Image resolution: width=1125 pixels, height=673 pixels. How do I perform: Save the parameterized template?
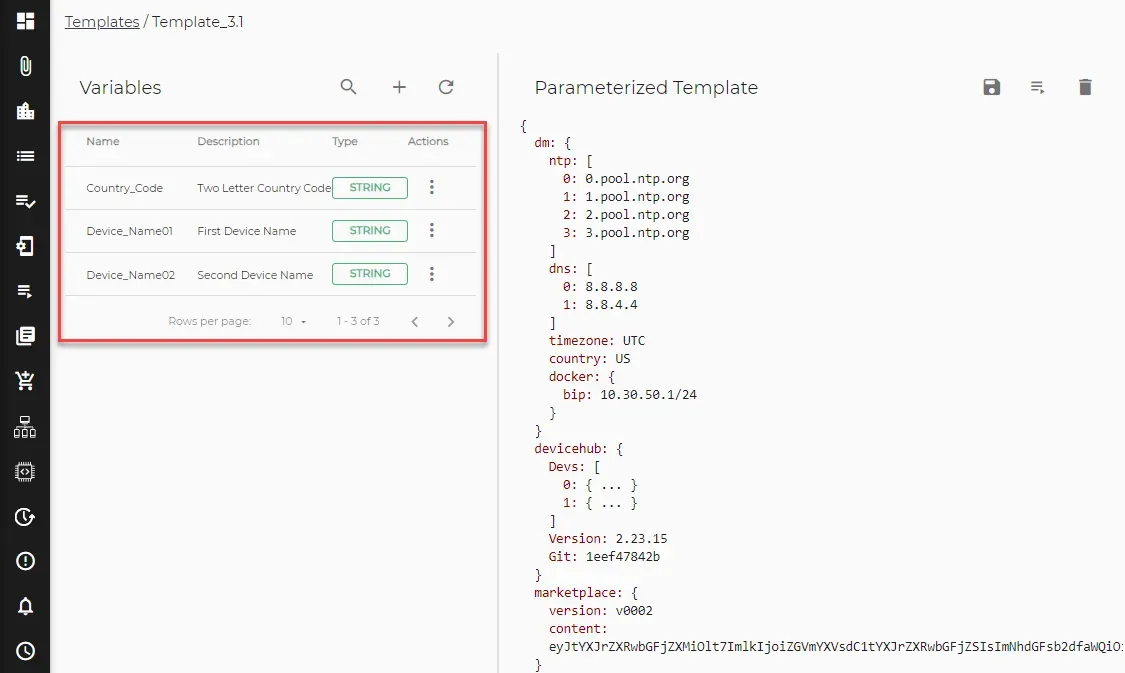(992, 87)
